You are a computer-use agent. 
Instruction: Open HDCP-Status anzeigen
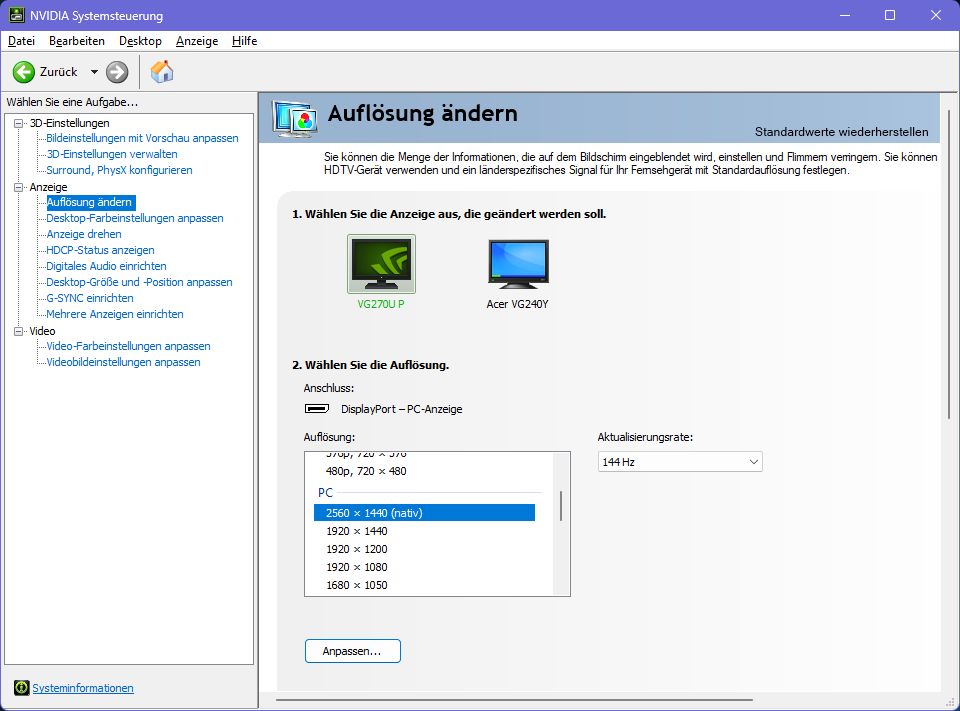[x=100, y=250]
